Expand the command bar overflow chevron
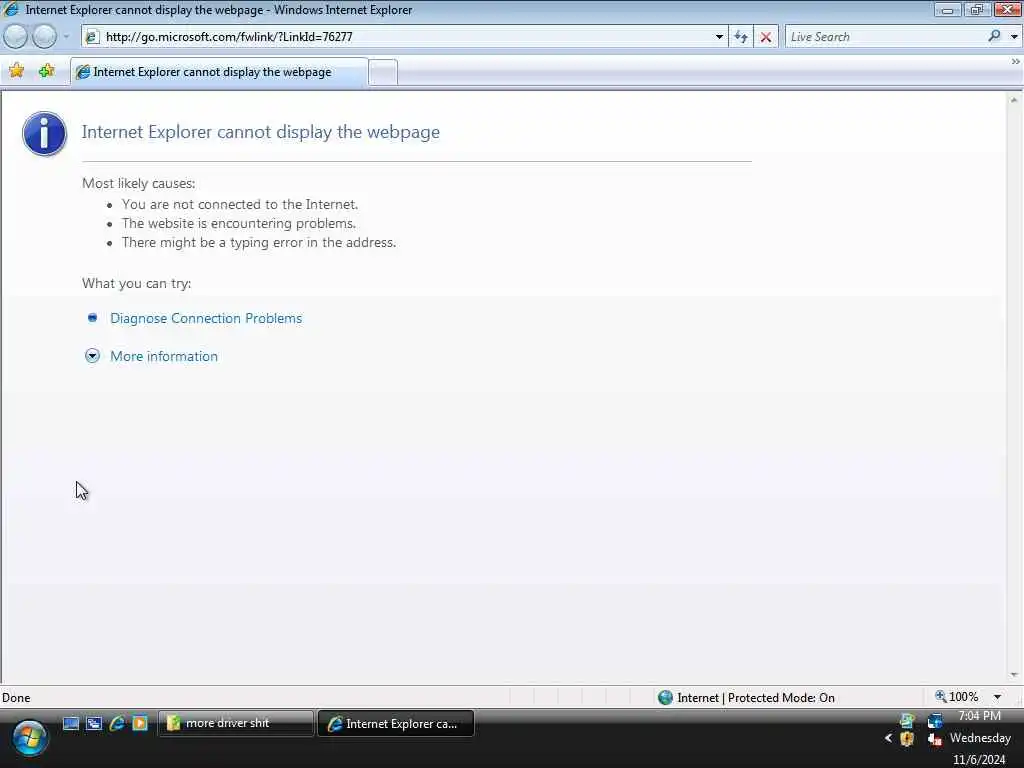This screenshot has width=1024, height=768. point(1016,61)
